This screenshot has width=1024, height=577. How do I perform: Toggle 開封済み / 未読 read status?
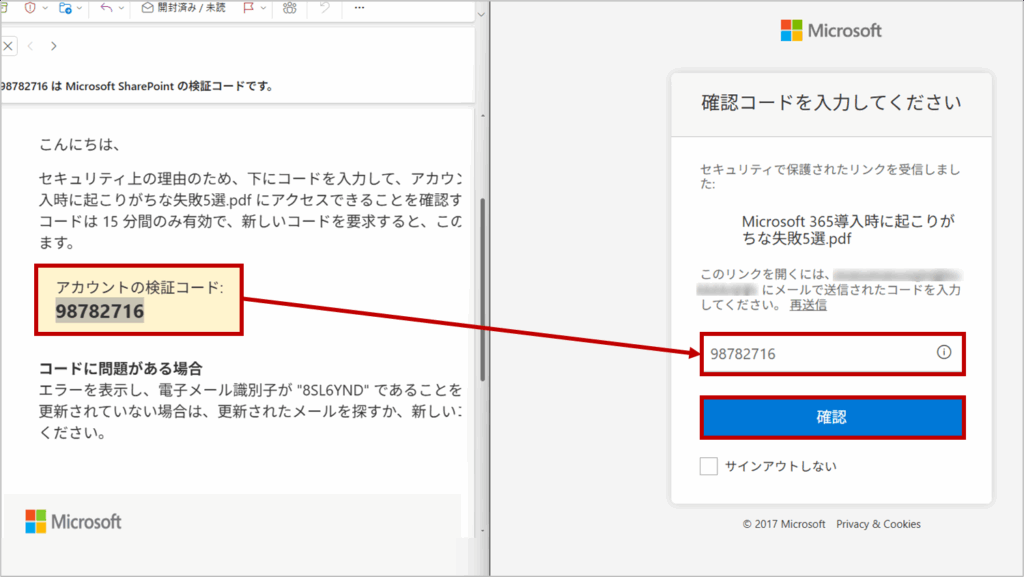(x=184, y=8)
